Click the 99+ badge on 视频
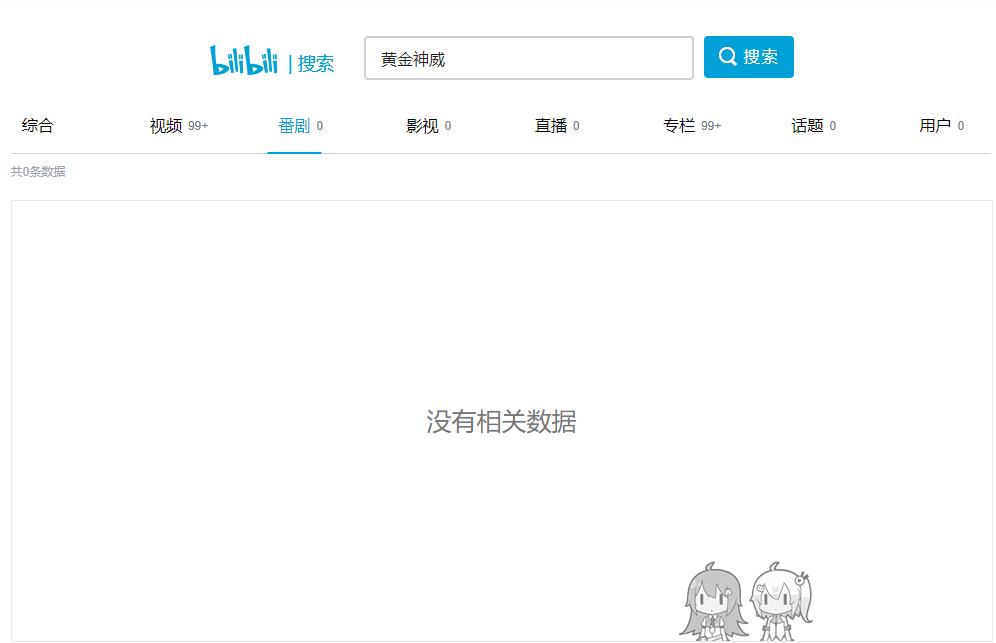Image resolution: width=996 pixels, height=643 pixels. point(197,126)
